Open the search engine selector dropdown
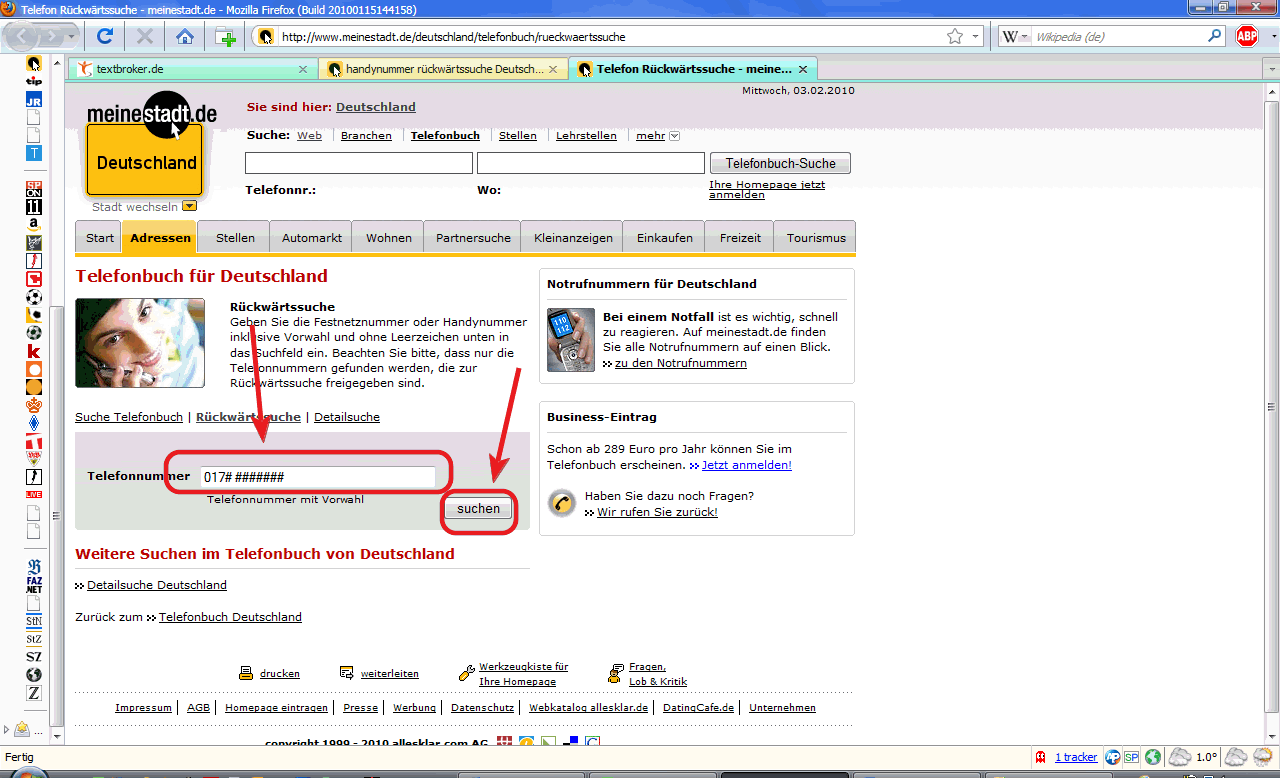This screenshot has height=778, width=1280. (x=1016, y=37)
